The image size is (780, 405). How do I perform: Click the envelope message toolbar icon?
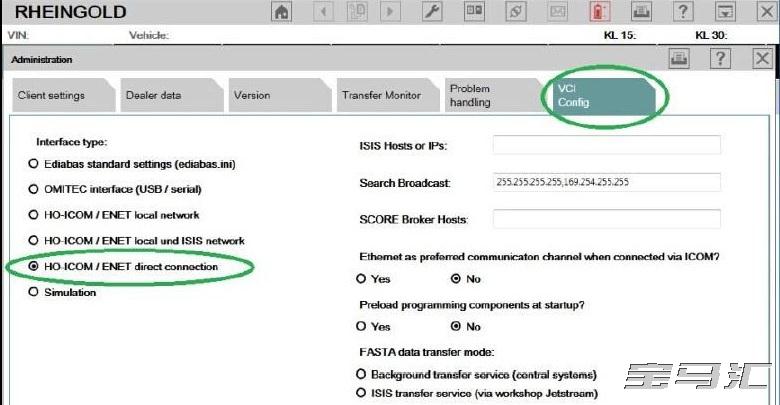558,11
